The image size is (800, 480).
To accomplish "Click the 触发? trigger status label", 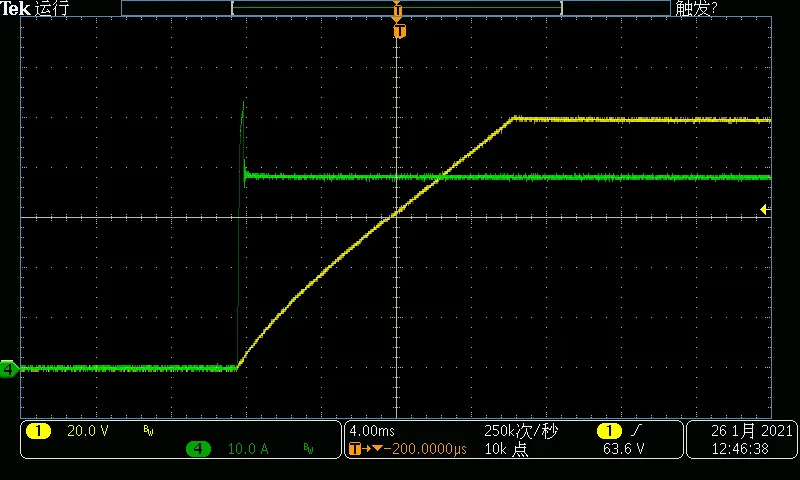I will pyautogui.click(x=696, y=8).
